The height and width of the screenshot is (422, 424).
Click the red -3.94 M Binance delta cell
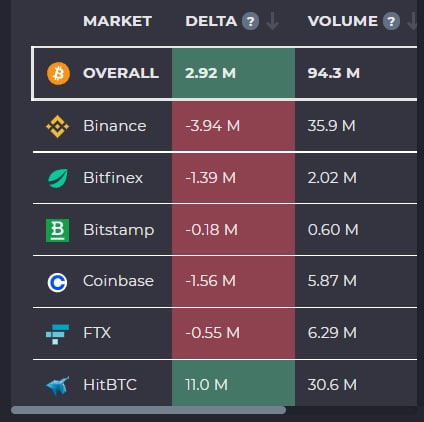tap(233, 126)
